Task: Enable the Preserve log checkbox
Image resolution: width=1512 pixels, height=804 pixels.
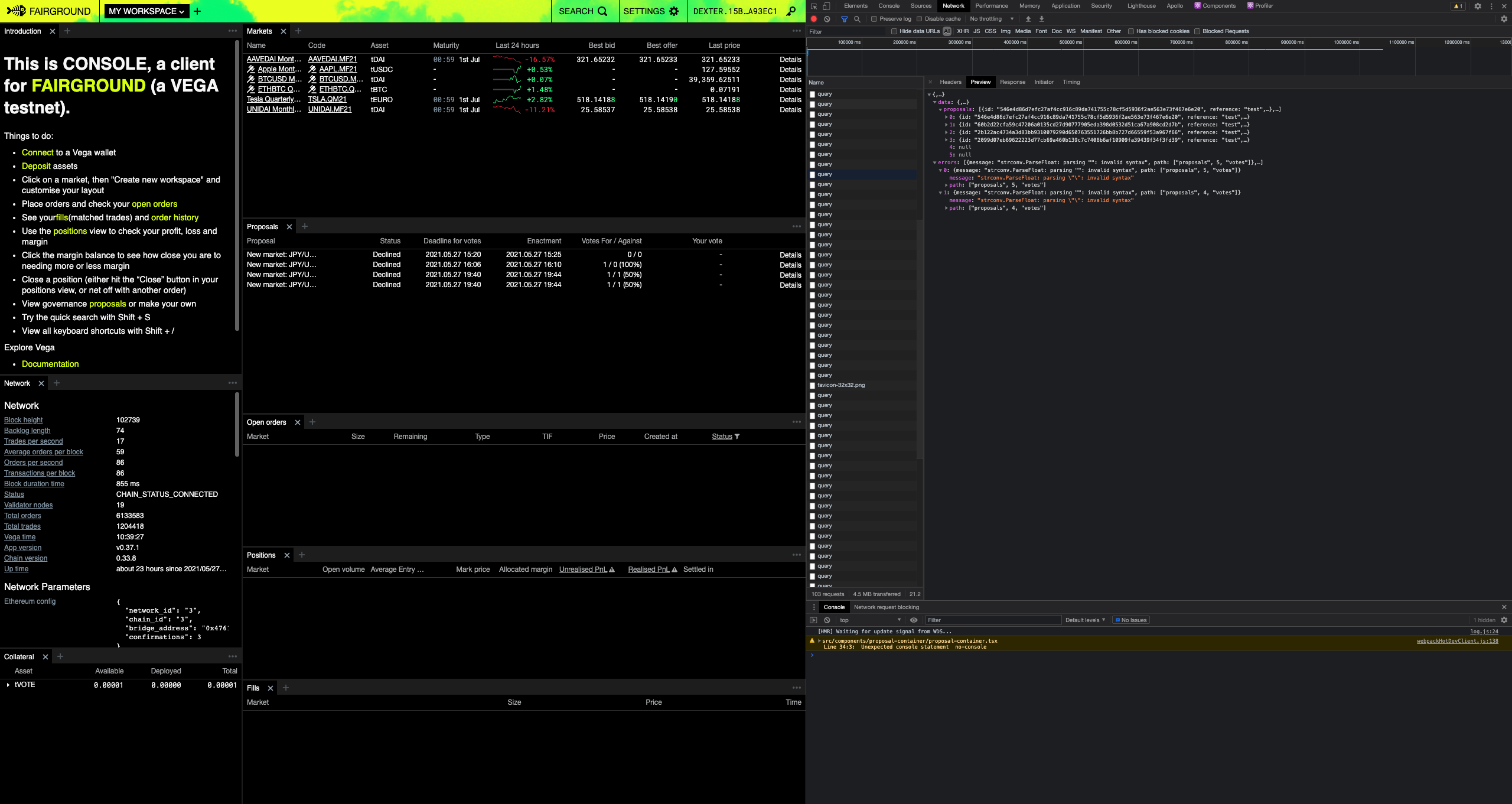Action: tap(875, 18)
